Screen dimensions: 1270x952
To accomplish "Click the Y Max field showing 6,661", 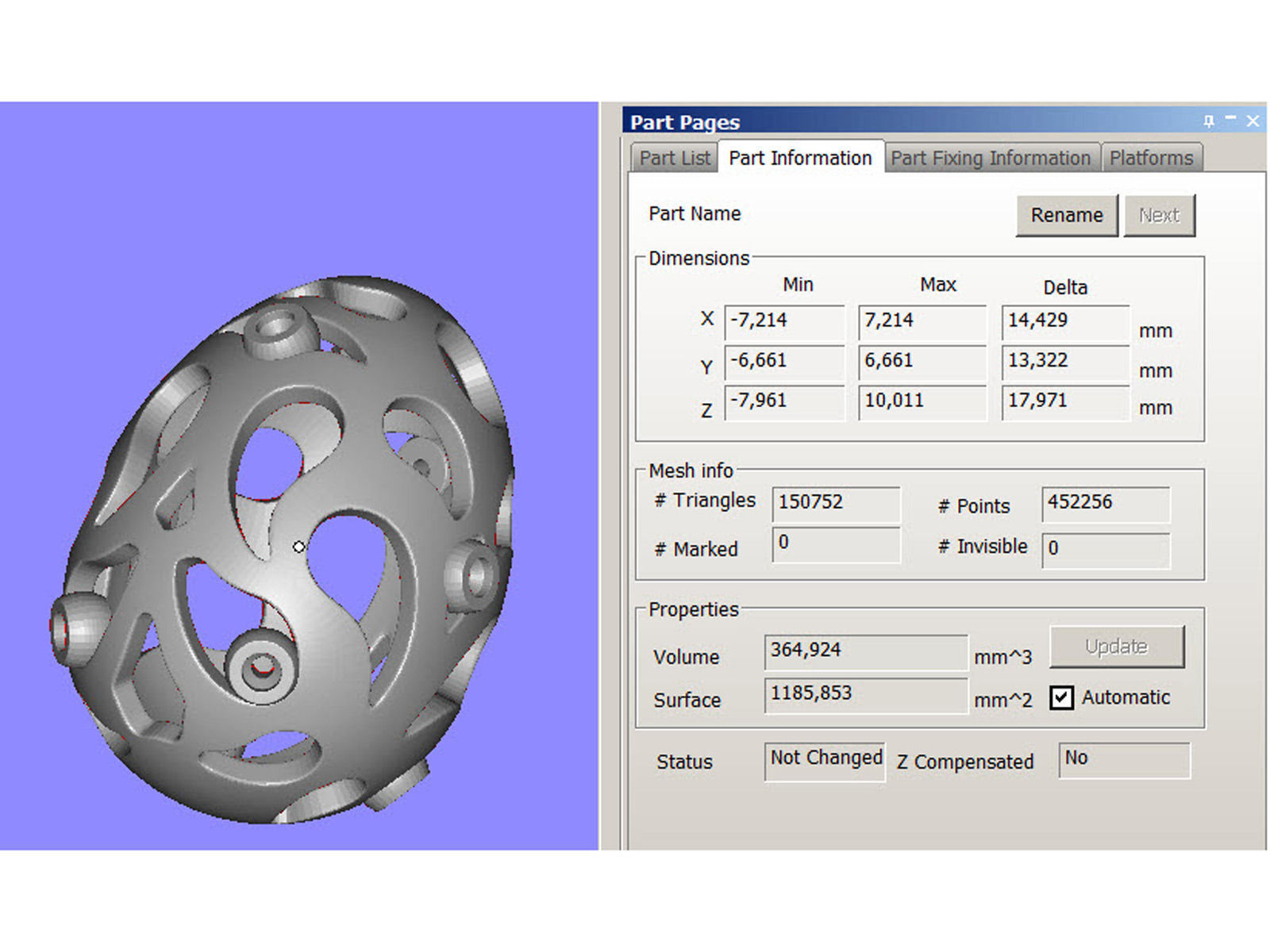I will tap(922, 362).
